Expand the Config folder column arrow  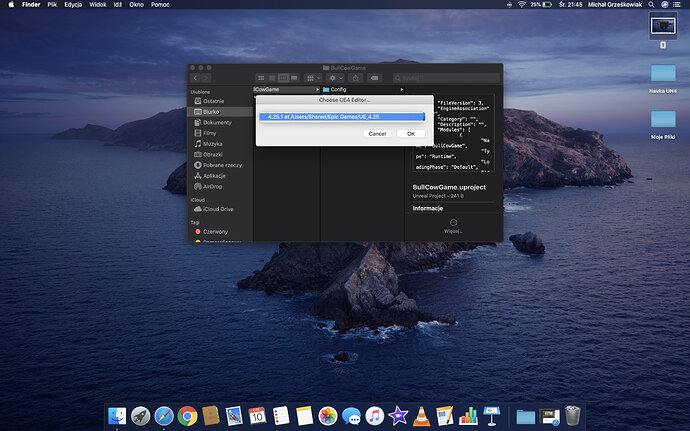coord(400,89)
